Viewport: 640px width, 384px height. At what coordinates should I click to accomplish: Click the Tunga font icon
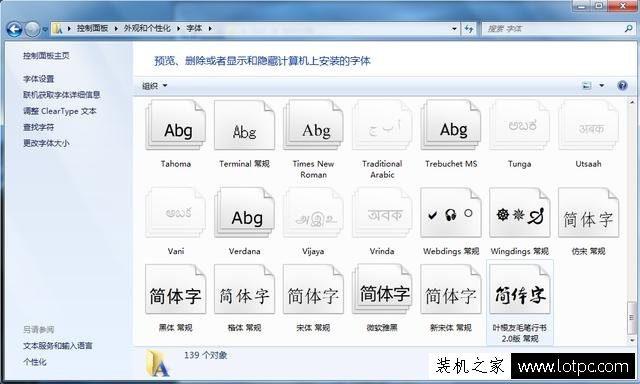click(x=520, y=126)
